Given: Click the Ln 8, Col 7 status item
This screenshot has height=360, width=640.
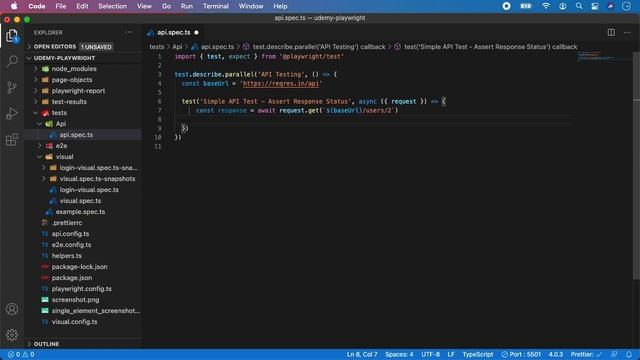Looking at the screenshot, I should point(362,354).
